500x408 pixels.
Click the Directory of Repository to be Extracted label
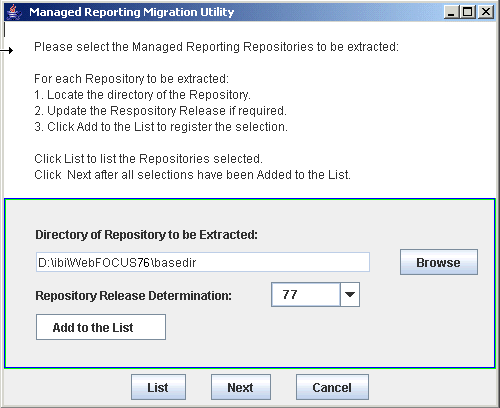[147, 235]
